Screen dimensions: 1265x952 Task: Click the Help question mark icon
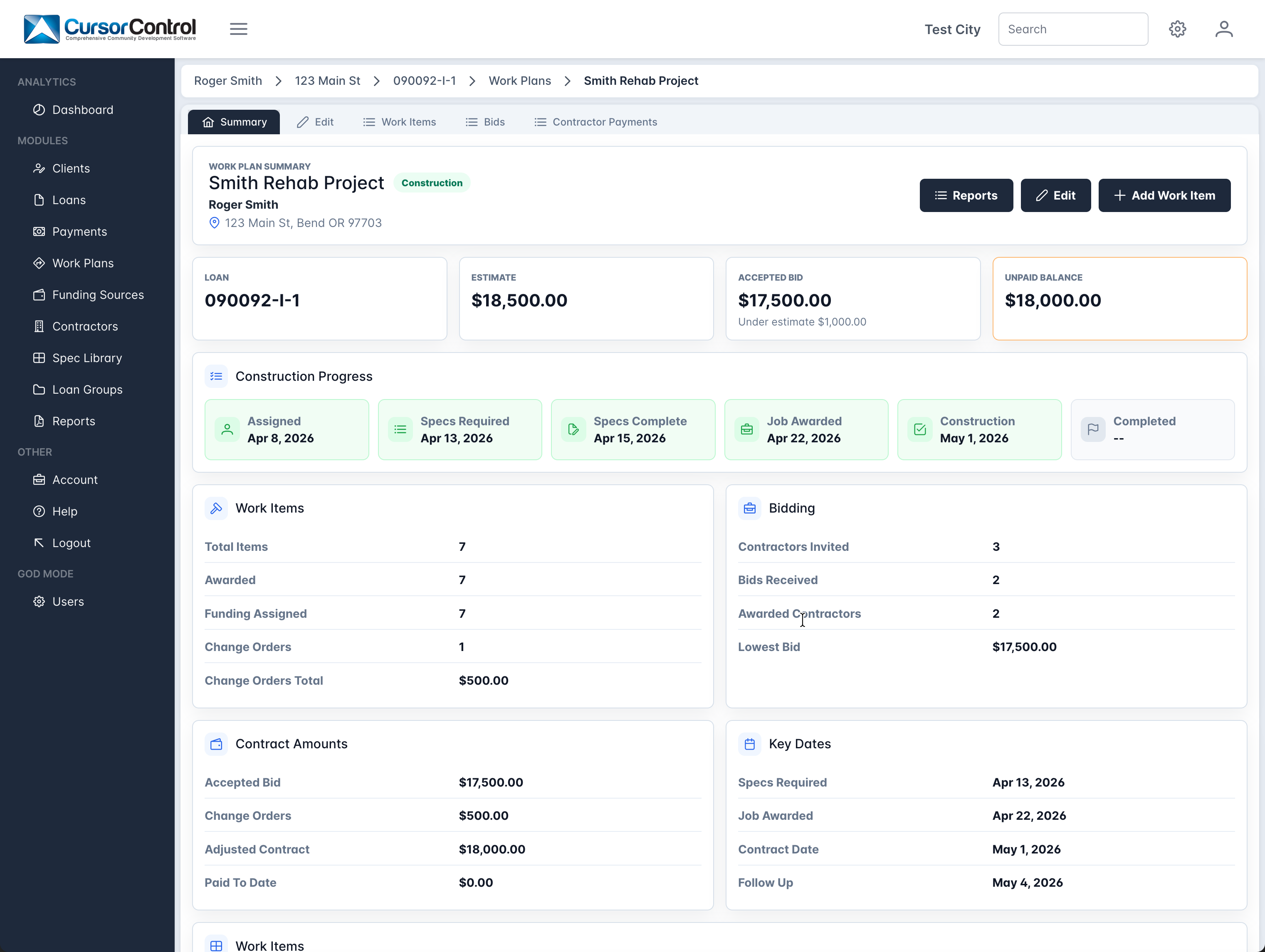click(39, 511)
